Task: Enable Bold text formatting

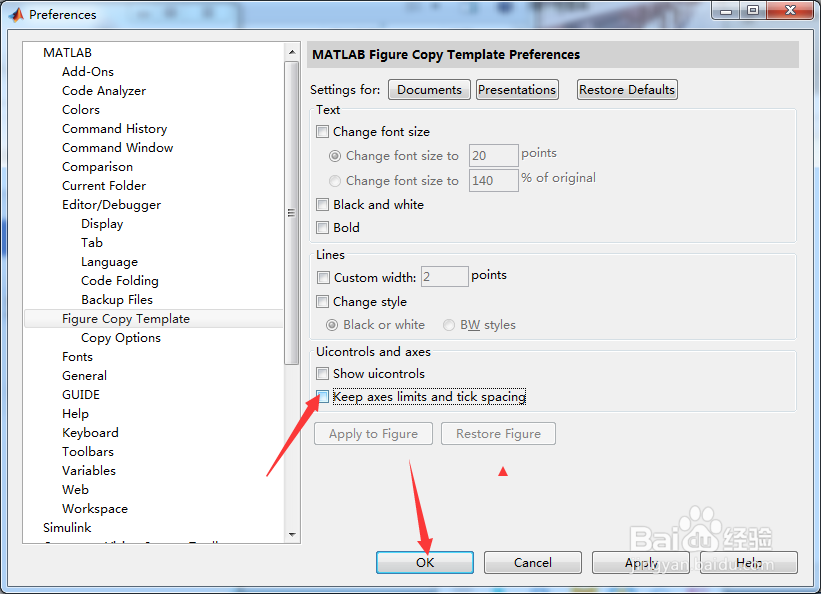Action: point(324,227)
